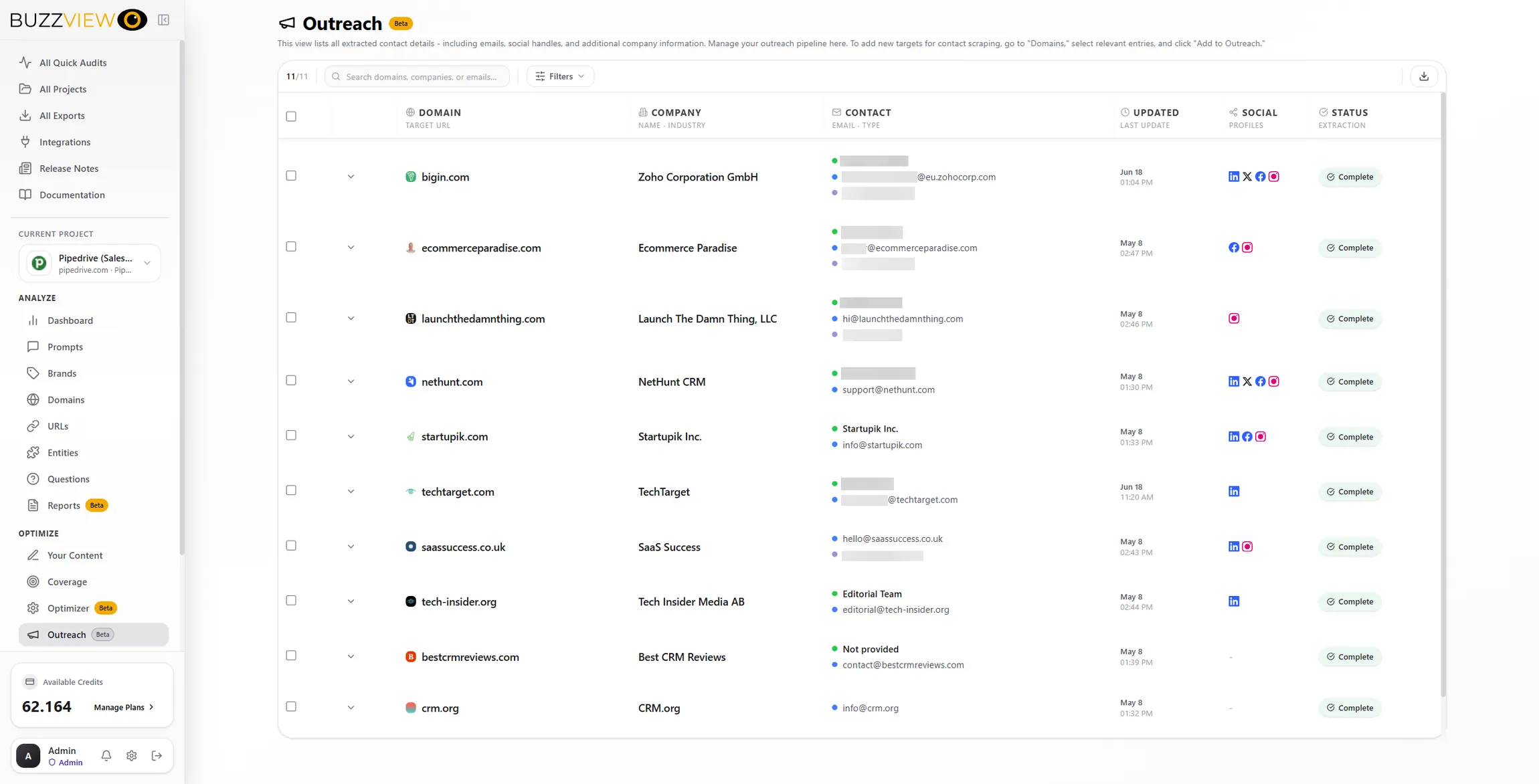This screenshot has height=784, width=1539.
Task: Check the ecommerceparadise.com row checkbox
Action: pyautogui.click(x=291, y=247)
